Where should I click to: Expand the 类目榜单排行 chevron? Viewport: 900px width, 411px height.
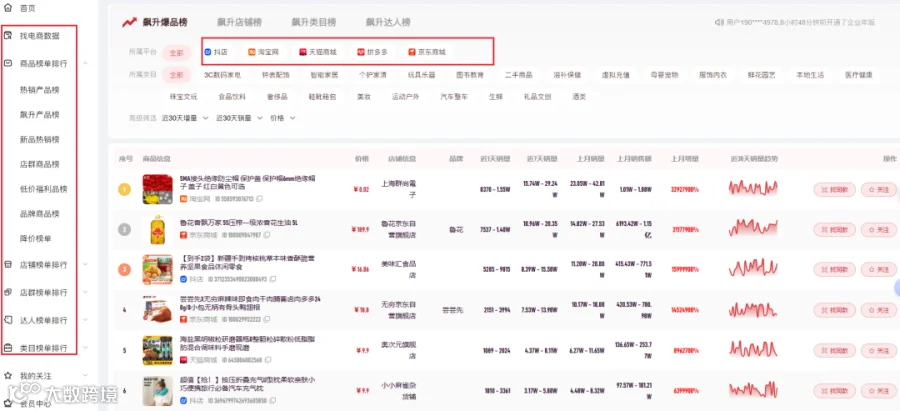85,348
